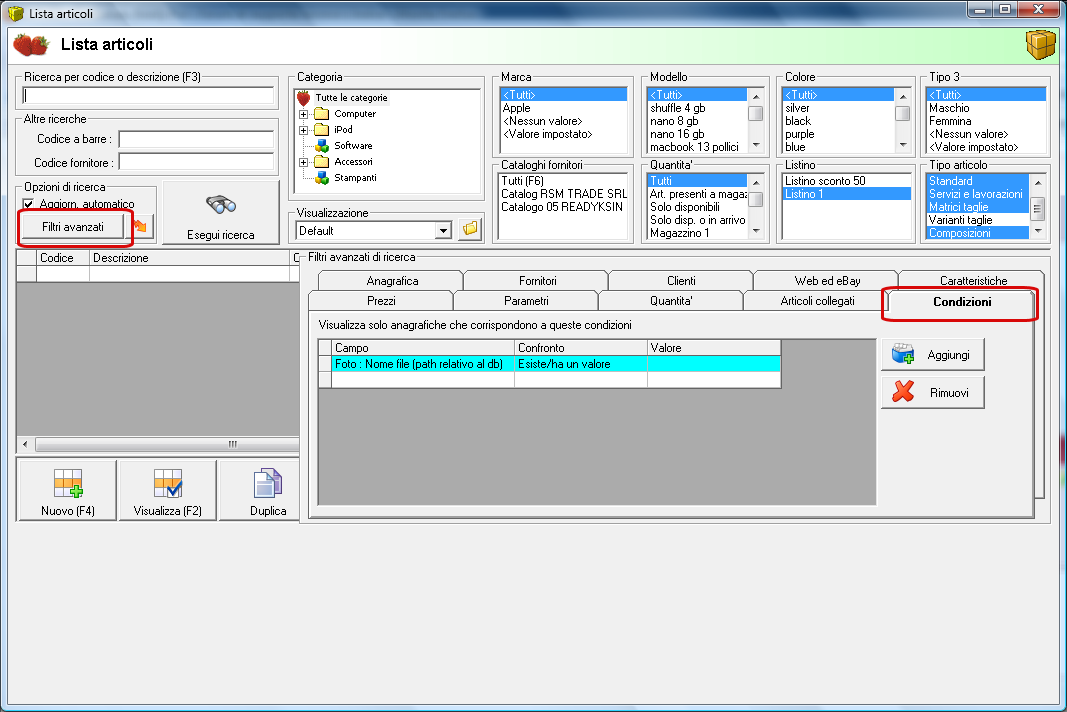Image resolution: width=1067 pixels, height=712 pixels.
Task: Click the Tipo articolo list down arrow
Action: 1038,231
